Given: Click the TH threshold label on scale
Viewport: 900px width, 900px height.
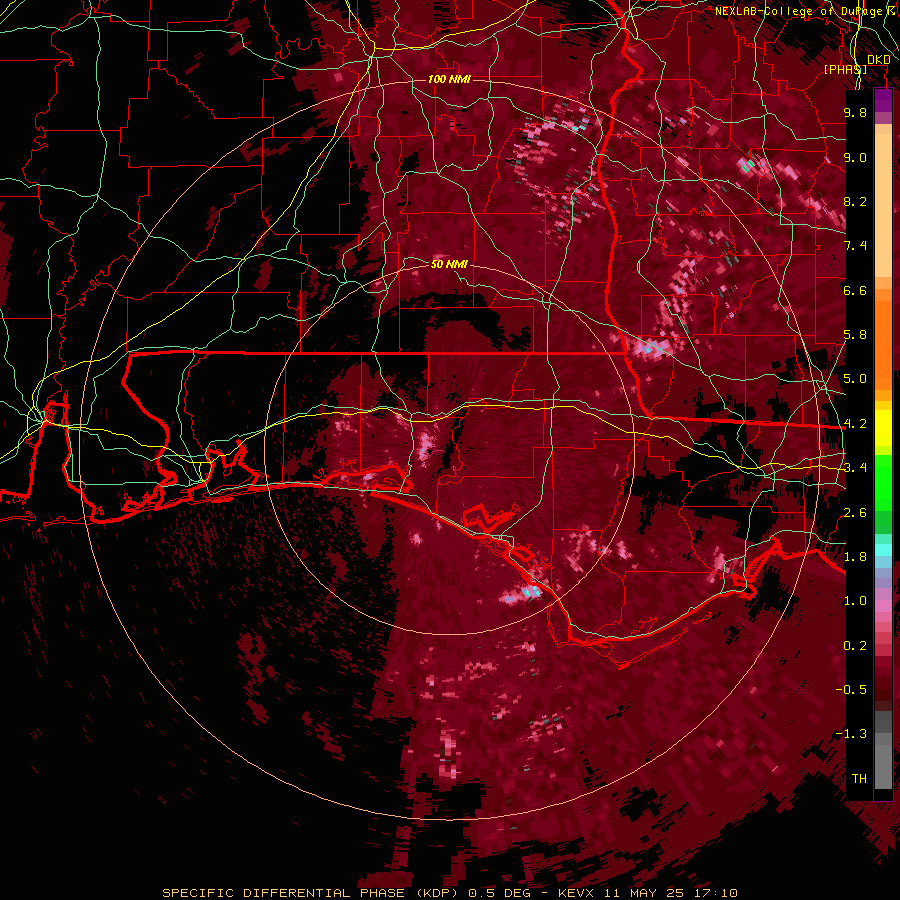Looking at the screenshot, I should [x=859, y=779].
